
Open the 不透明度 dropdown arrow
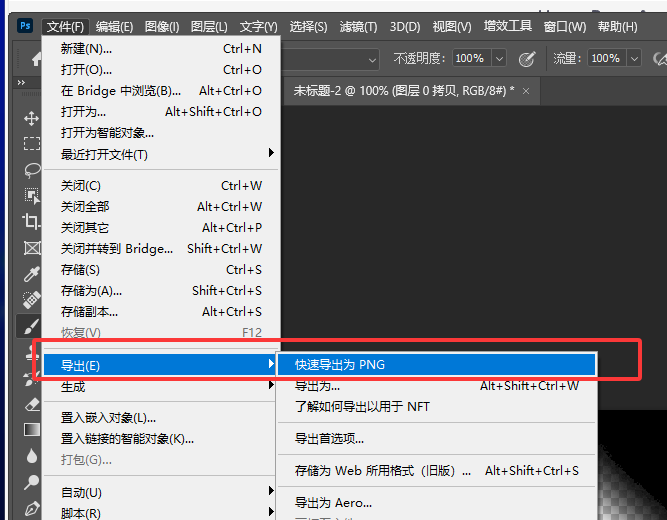tap(499, 58)
